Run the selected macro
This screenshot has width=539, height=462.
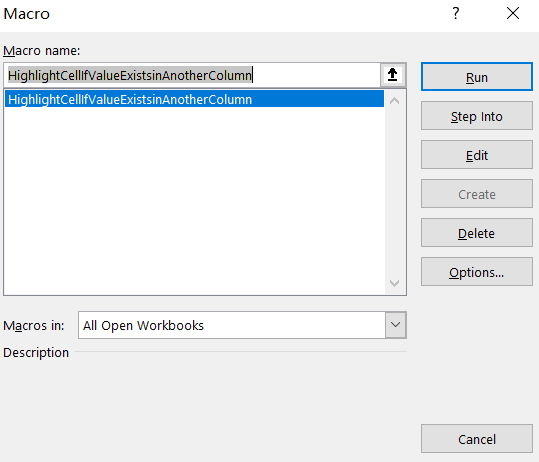tap(477, 77)
